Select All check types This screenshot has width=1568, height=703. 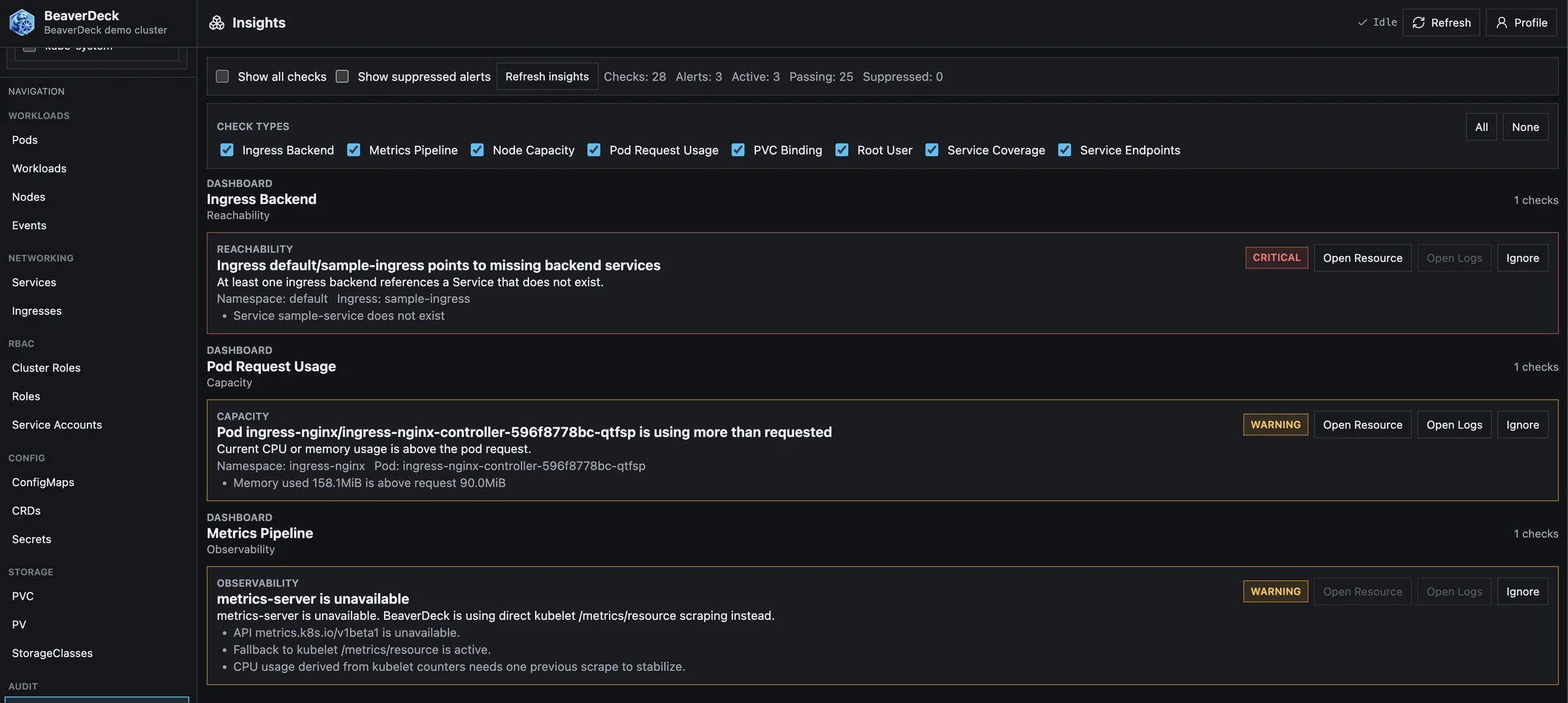point(1481,127)
